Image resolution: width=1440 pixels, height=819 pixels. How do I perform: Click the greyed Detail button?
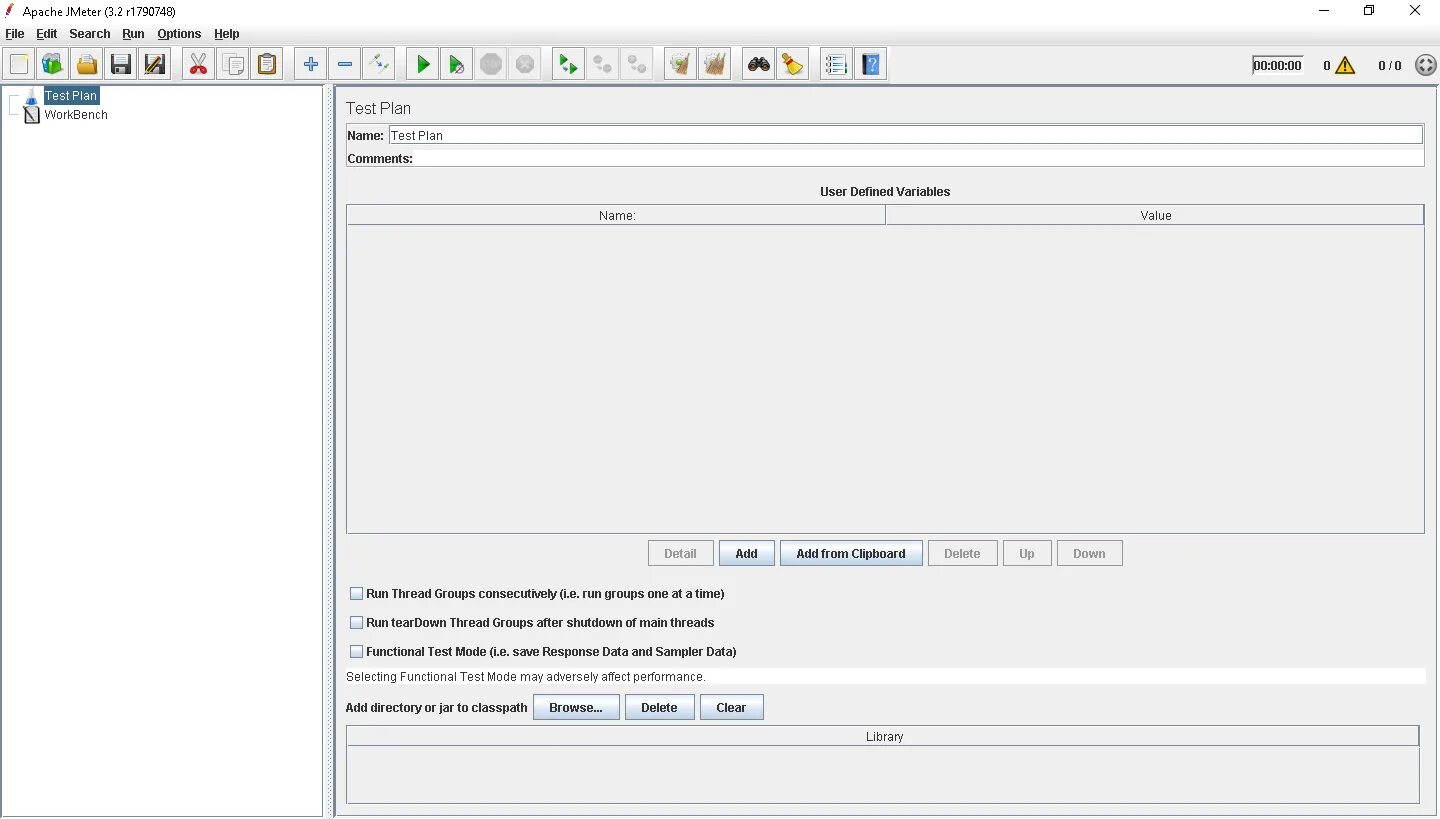click(x=680, y=554)
